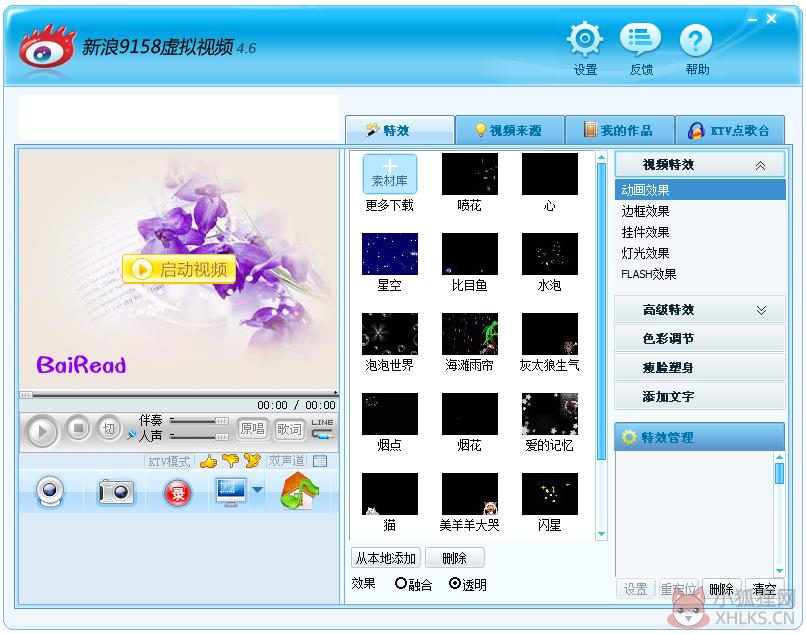Open dropdown arrow beside screen capture icon
The width and height of the screenshot is (806, 634).
coord(258,490)
